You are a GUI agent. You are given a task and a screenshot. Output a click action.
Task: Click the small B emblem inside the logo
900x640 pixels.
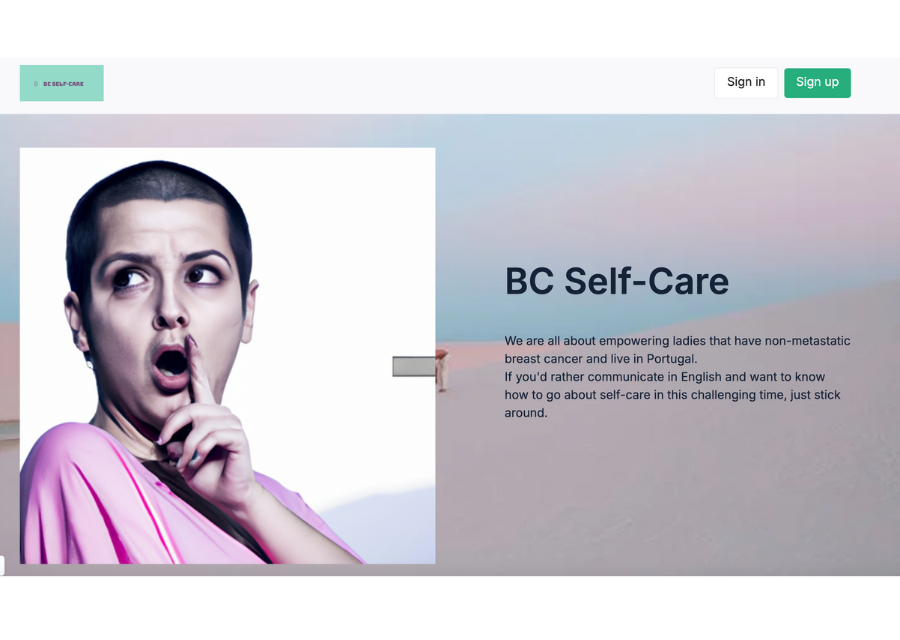(x=36, y=84)
